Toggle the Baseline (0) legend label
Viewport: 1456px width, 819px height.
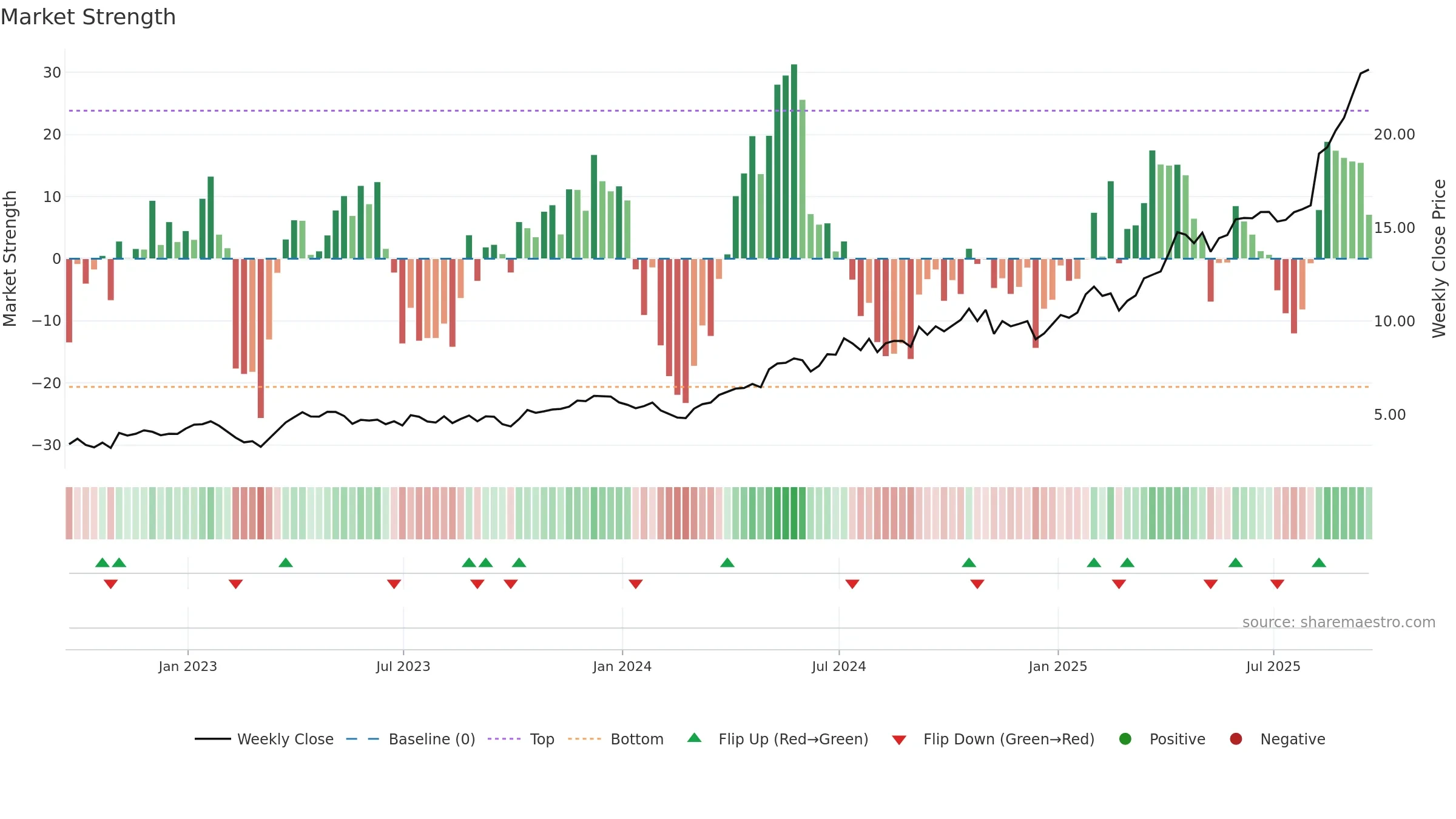432,739
